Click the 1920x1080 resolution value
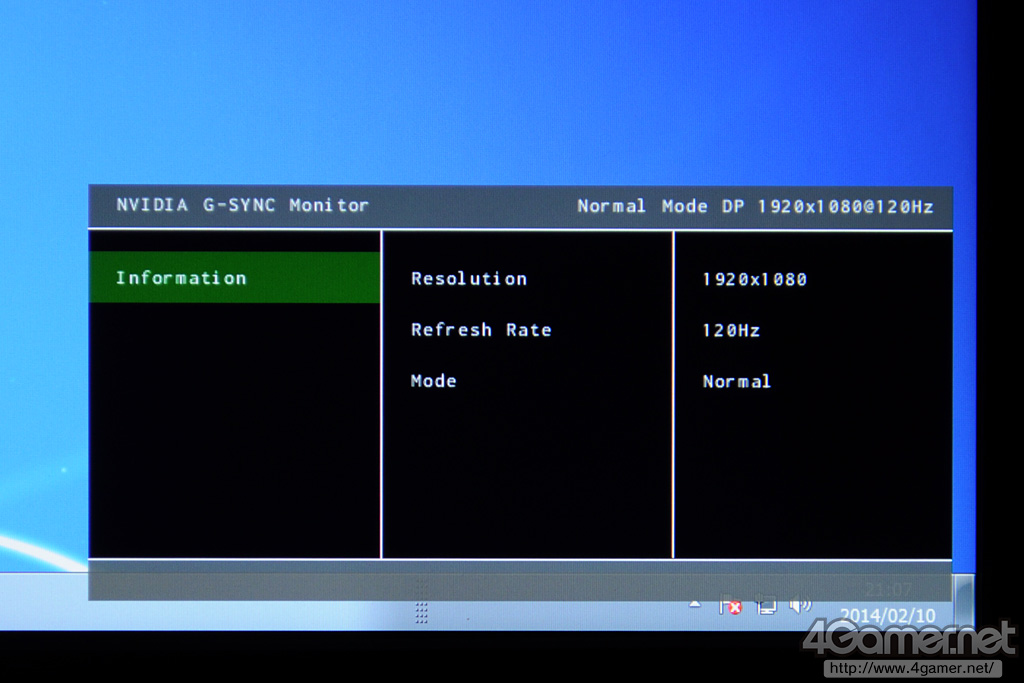This screenshot has width=1024, height=683. pos(754,279)
